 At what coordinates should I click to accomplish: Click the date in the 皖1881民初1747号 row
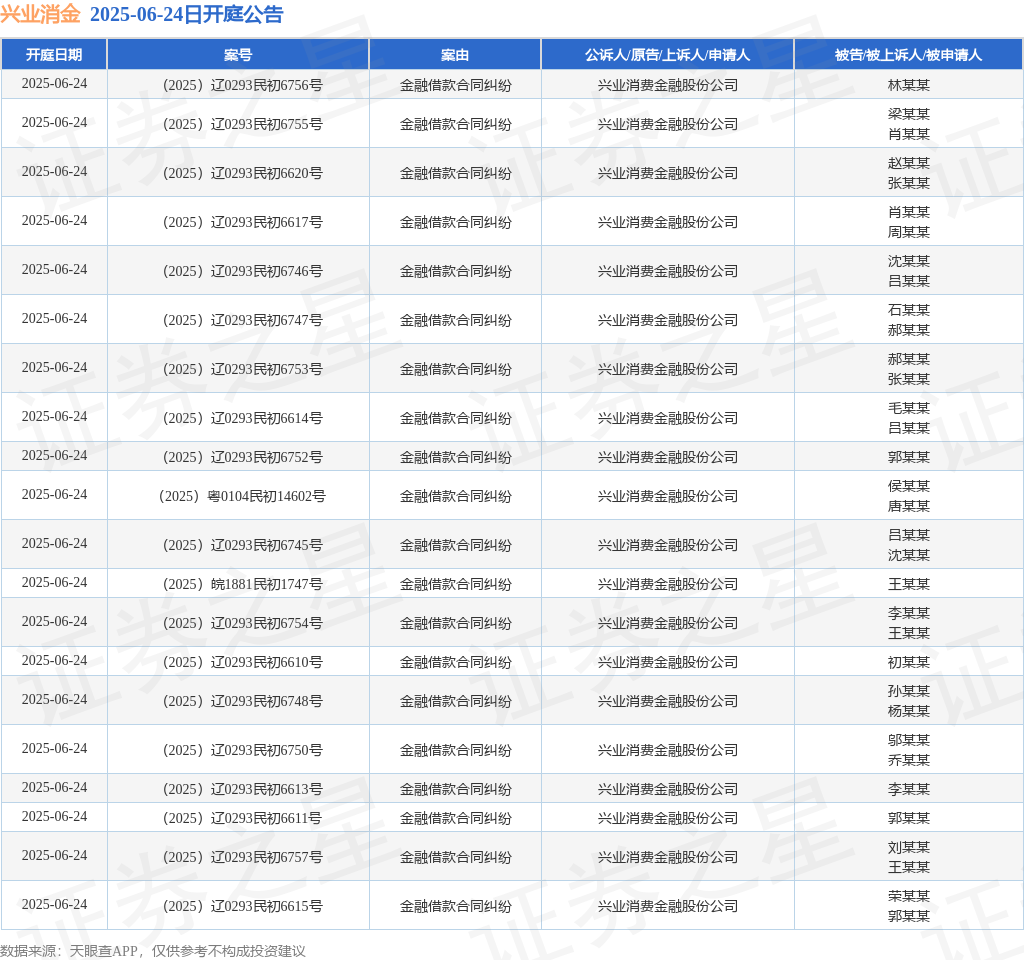click(54, 583)
